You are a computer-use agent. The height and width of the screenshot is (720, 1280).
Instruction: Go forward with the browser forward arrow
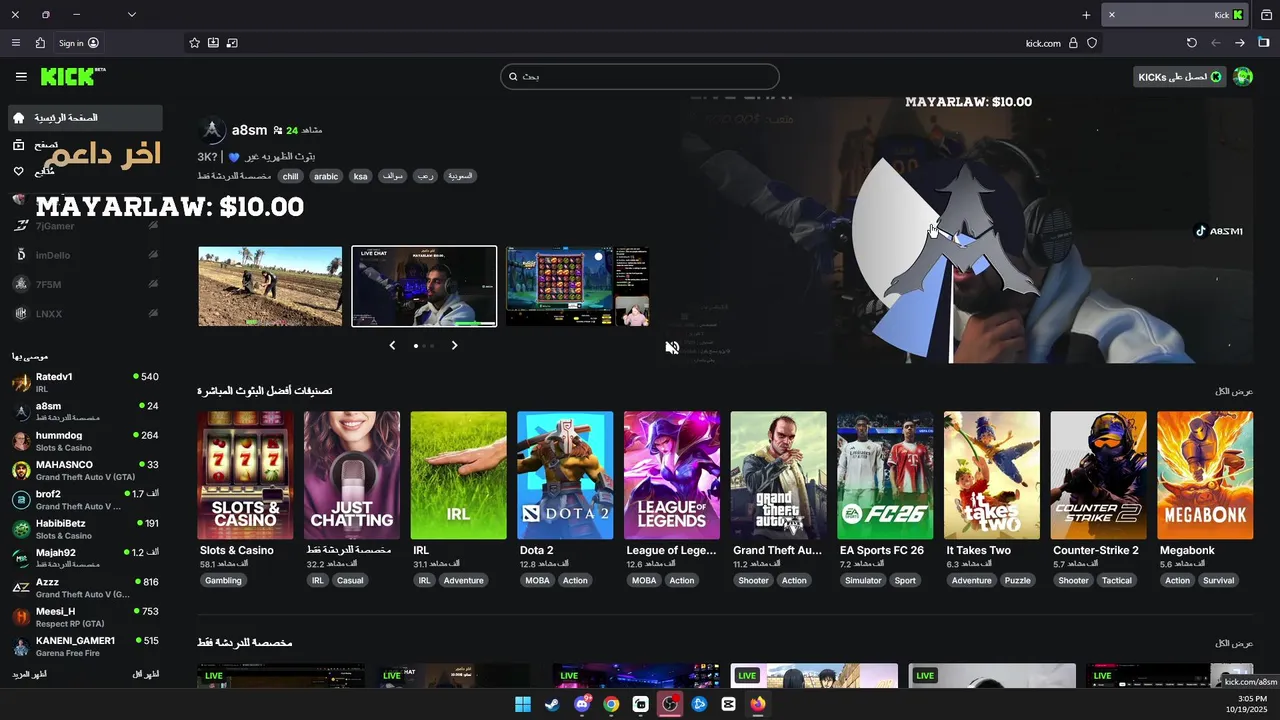click(1240, 43)
